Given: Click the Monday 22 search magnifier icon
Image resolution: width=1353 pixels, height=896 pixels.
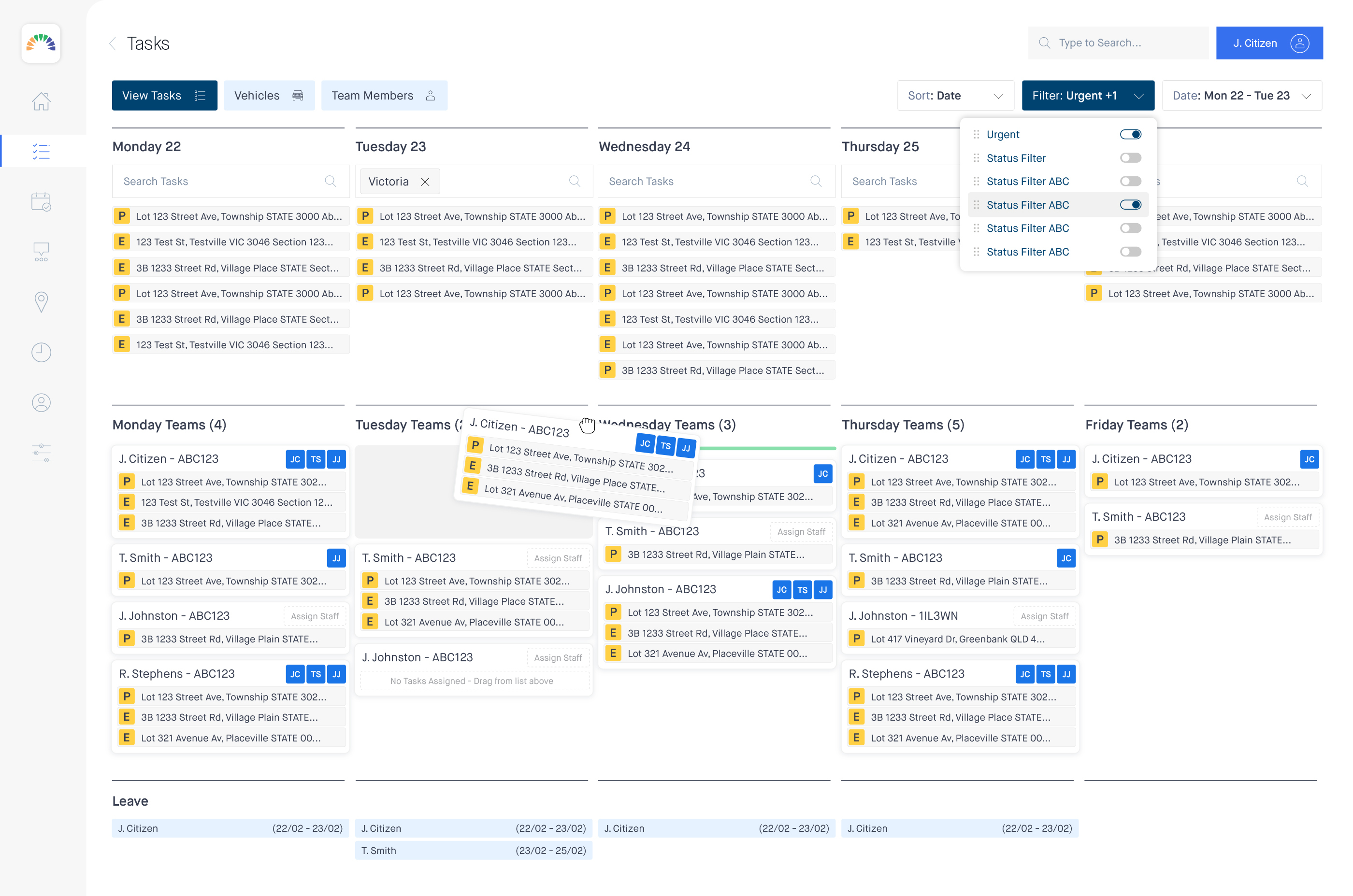Looking at the screenshot, I should click(330, 181).
